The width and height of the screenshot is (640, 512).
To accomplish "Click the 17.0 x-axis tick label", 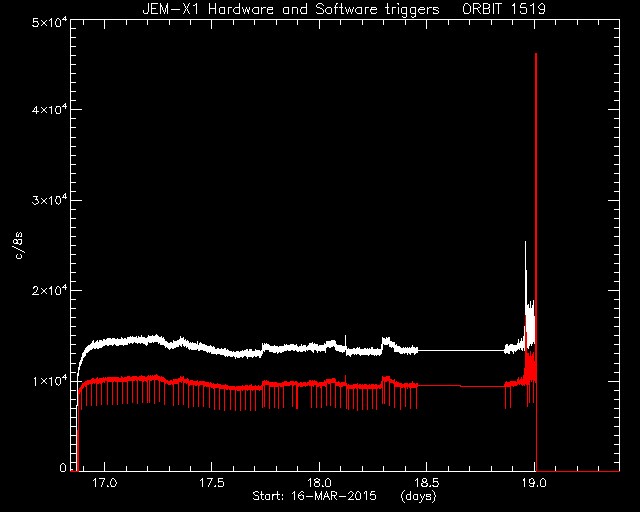I will point(104,483).
